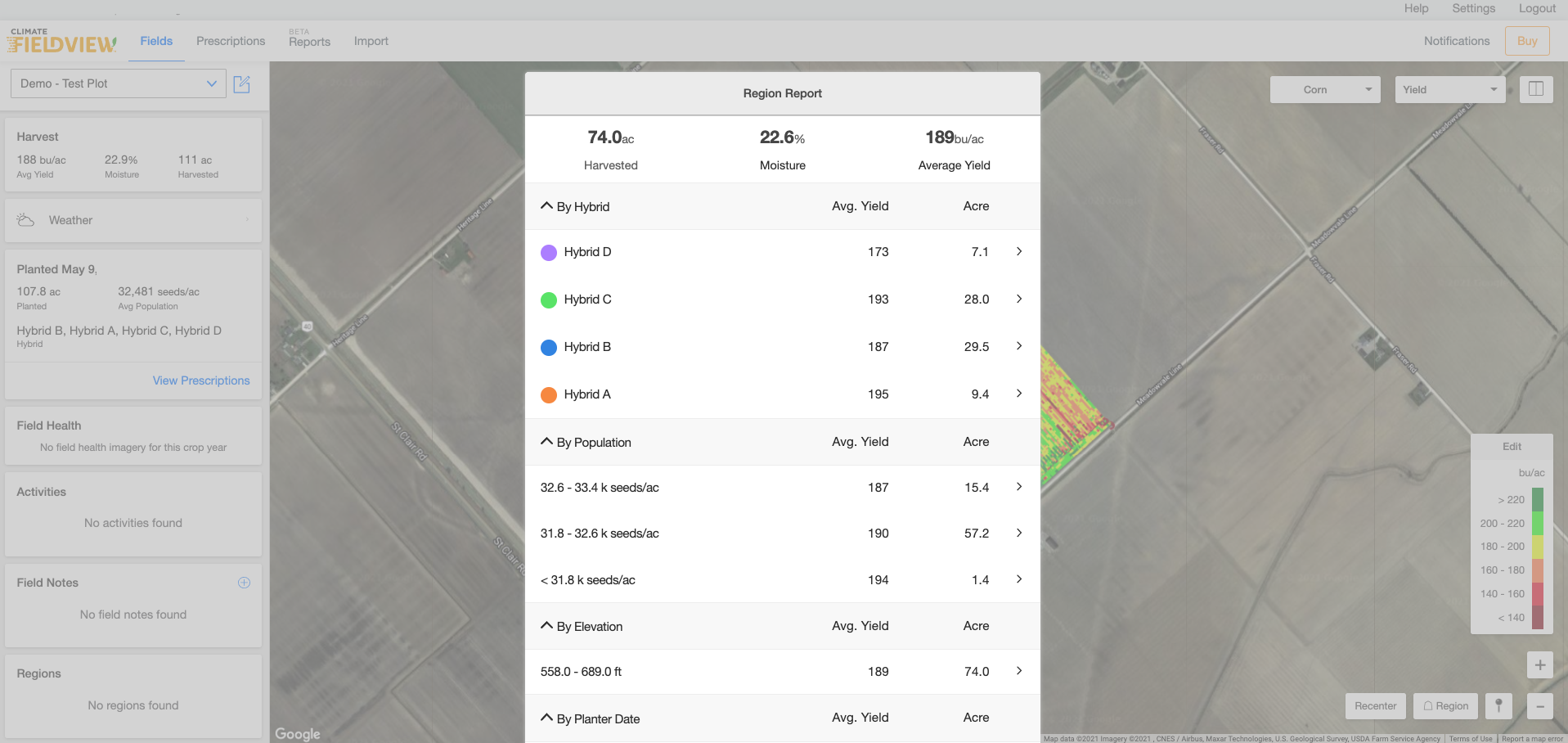The width and height of the screenshot is (1568, 743).
Task: Select the 74.0 ac Harvested value
Action: 611,137
